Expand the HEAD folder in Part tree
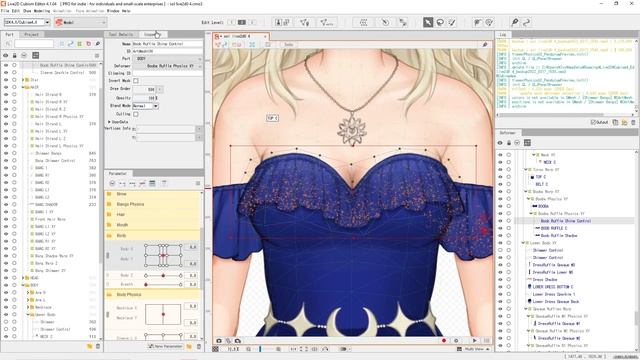 pyautogui.click(x=23, y=278)
